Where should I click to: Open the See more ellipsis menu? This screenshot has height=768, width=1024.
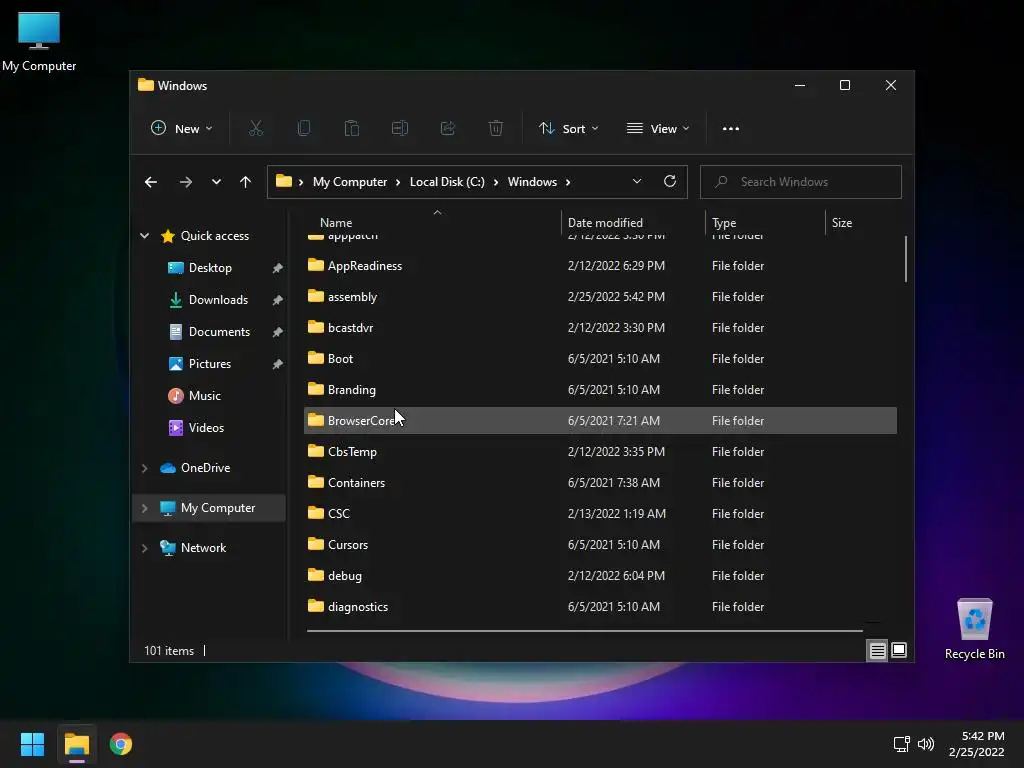pyautogui.click(x=731, y=129)
